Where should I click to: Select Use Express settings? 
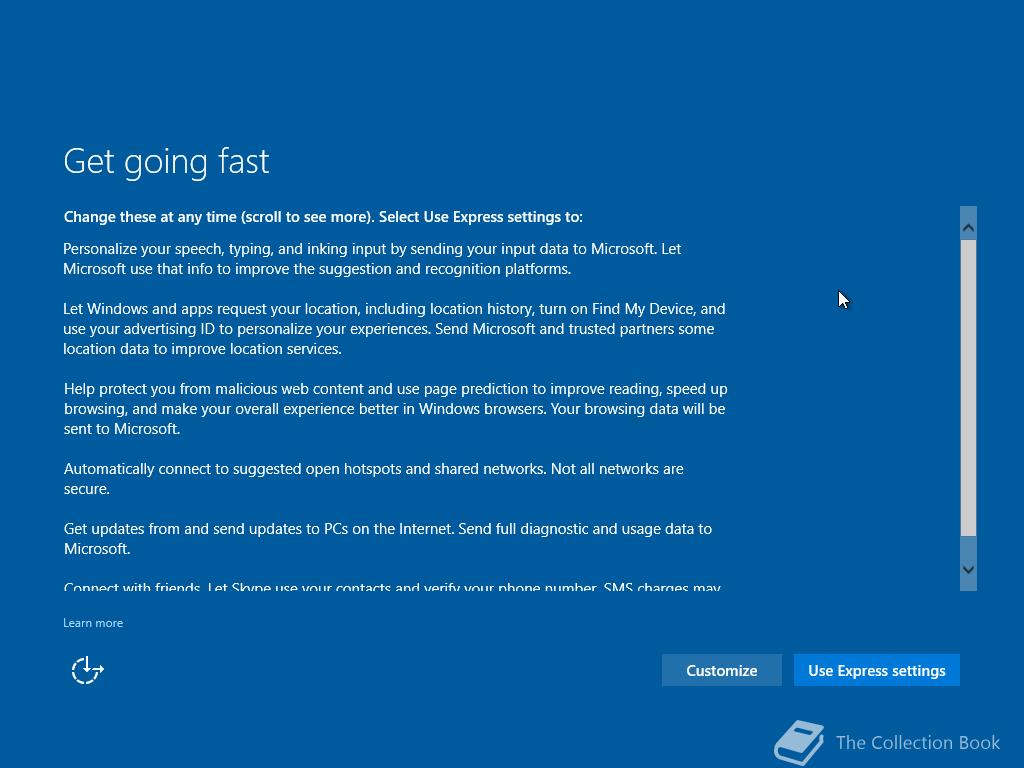[x=876, y=670]
